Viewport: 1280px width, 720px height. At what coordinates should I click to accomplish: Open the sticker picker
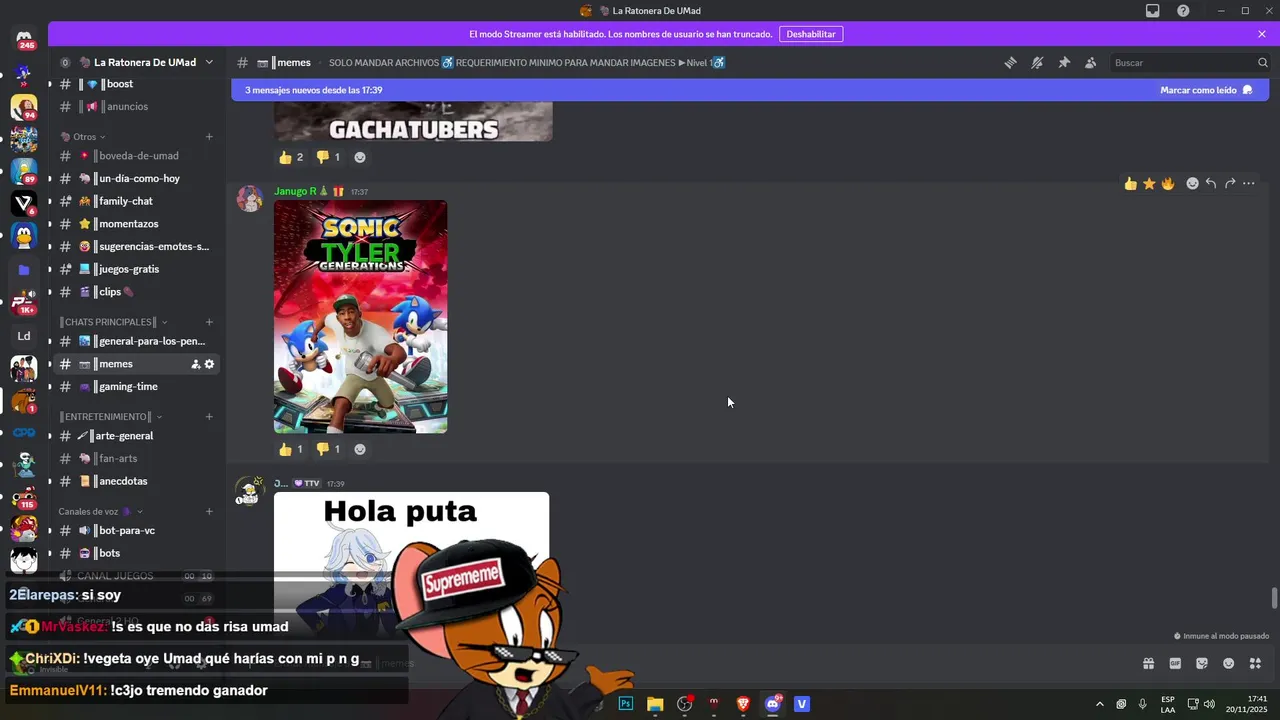1202,663
